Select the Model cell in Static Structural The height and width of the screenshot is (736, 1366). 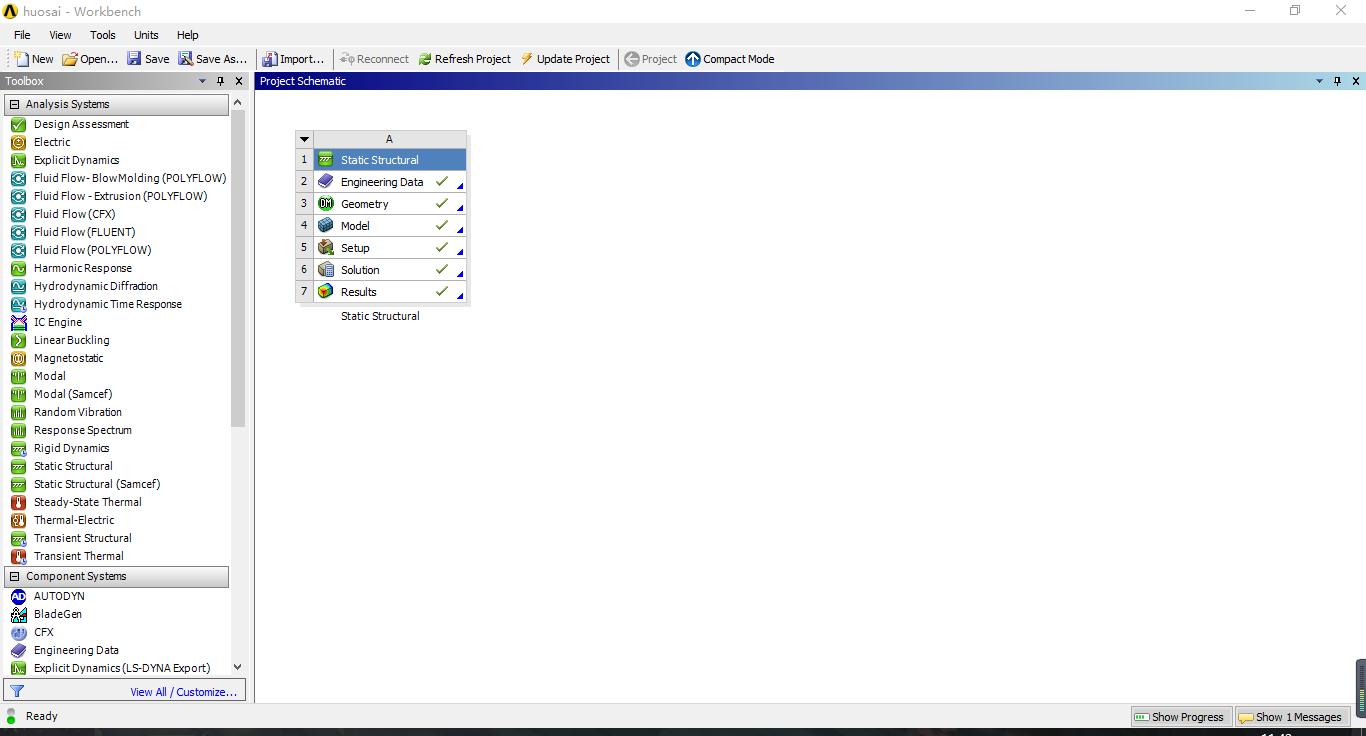coord(390,226)
